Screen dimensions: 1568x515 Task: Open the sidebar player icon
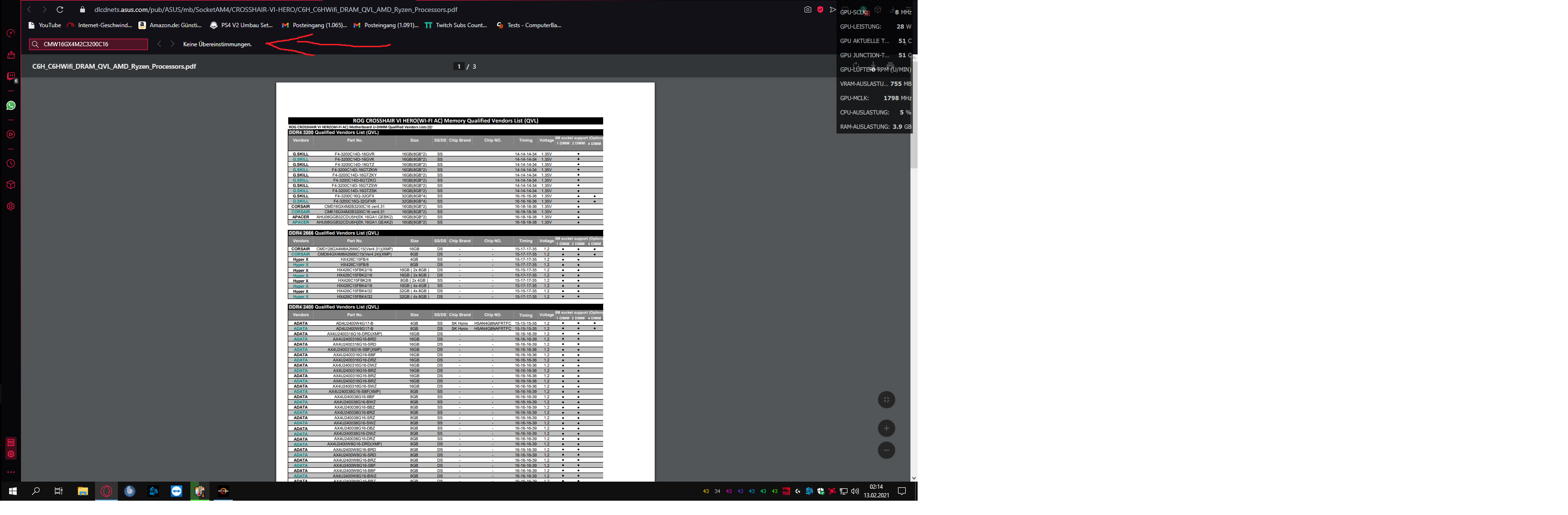tap(11, 134)
